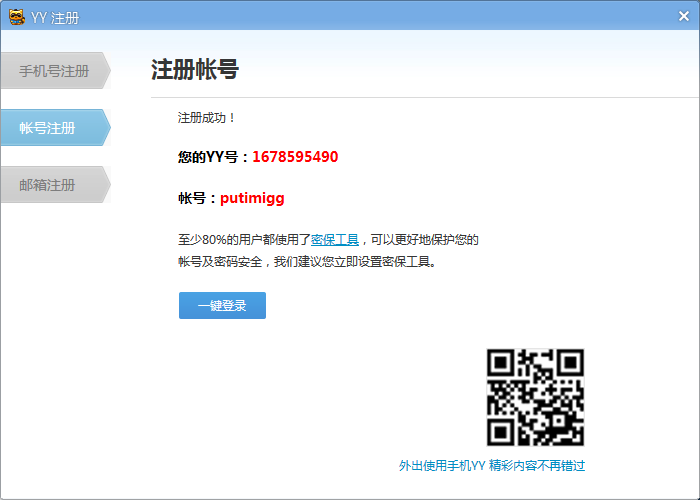Switch to 手机号注册 tab
This screenshot has height=500, width=700.
tap(55, 71)
